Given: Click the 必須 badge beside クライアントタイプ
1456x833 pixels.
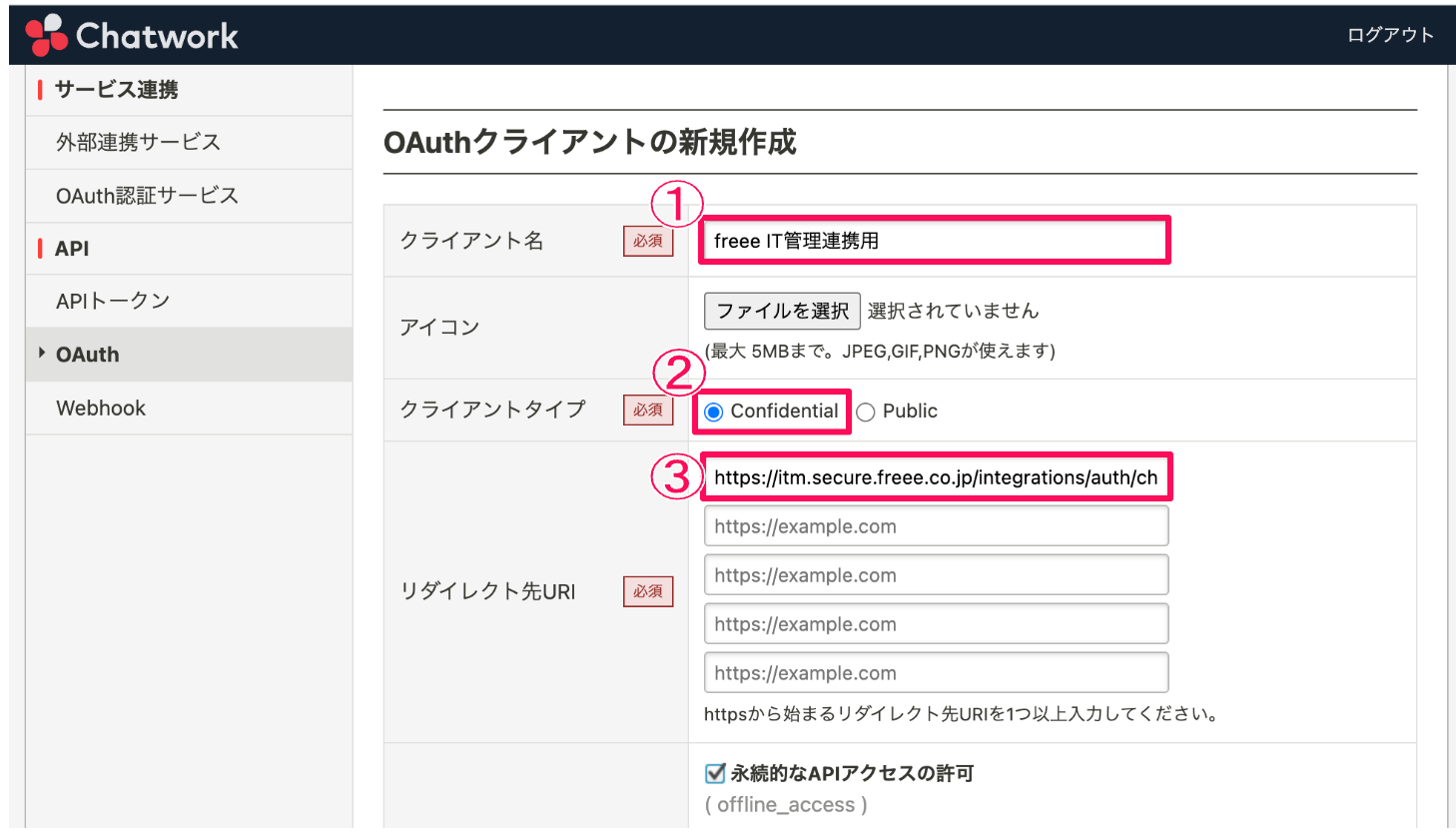Looking at the screenshot, I should tap(648, 410).
